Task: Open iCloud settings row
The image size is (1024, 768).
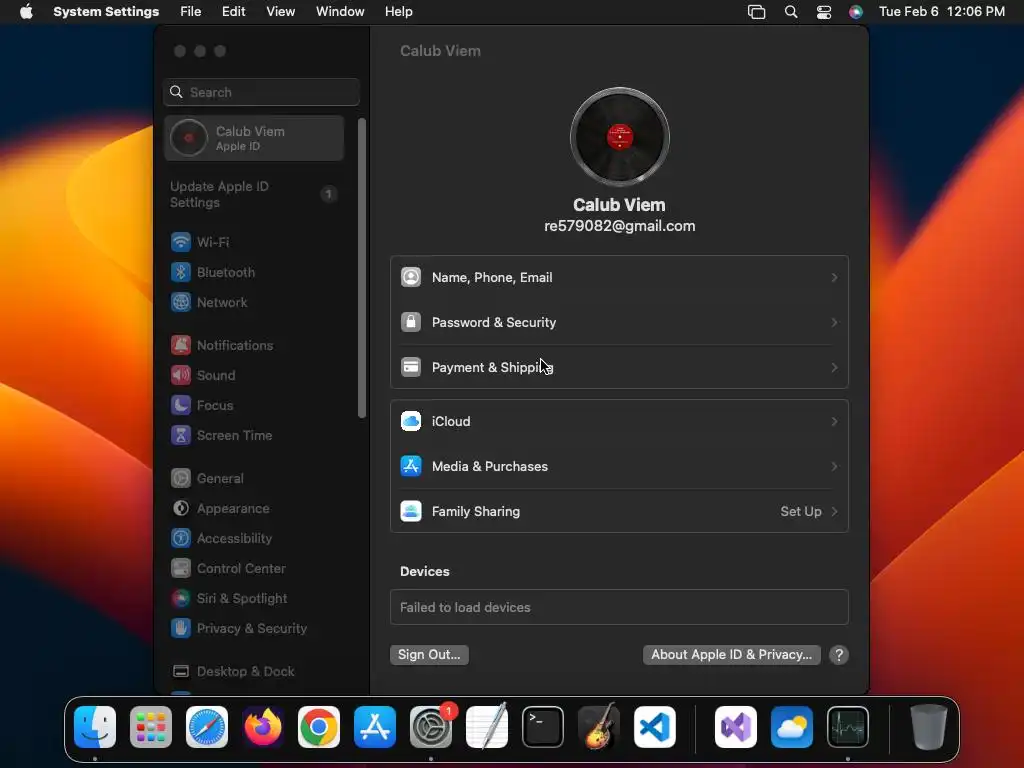Action: point(619,422)
